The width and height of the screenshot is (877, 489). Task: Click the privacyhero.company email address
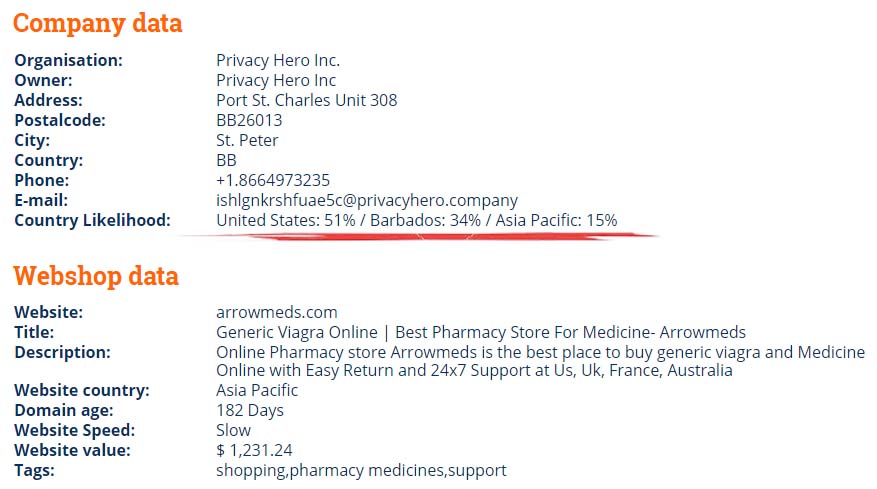[367, 200]
